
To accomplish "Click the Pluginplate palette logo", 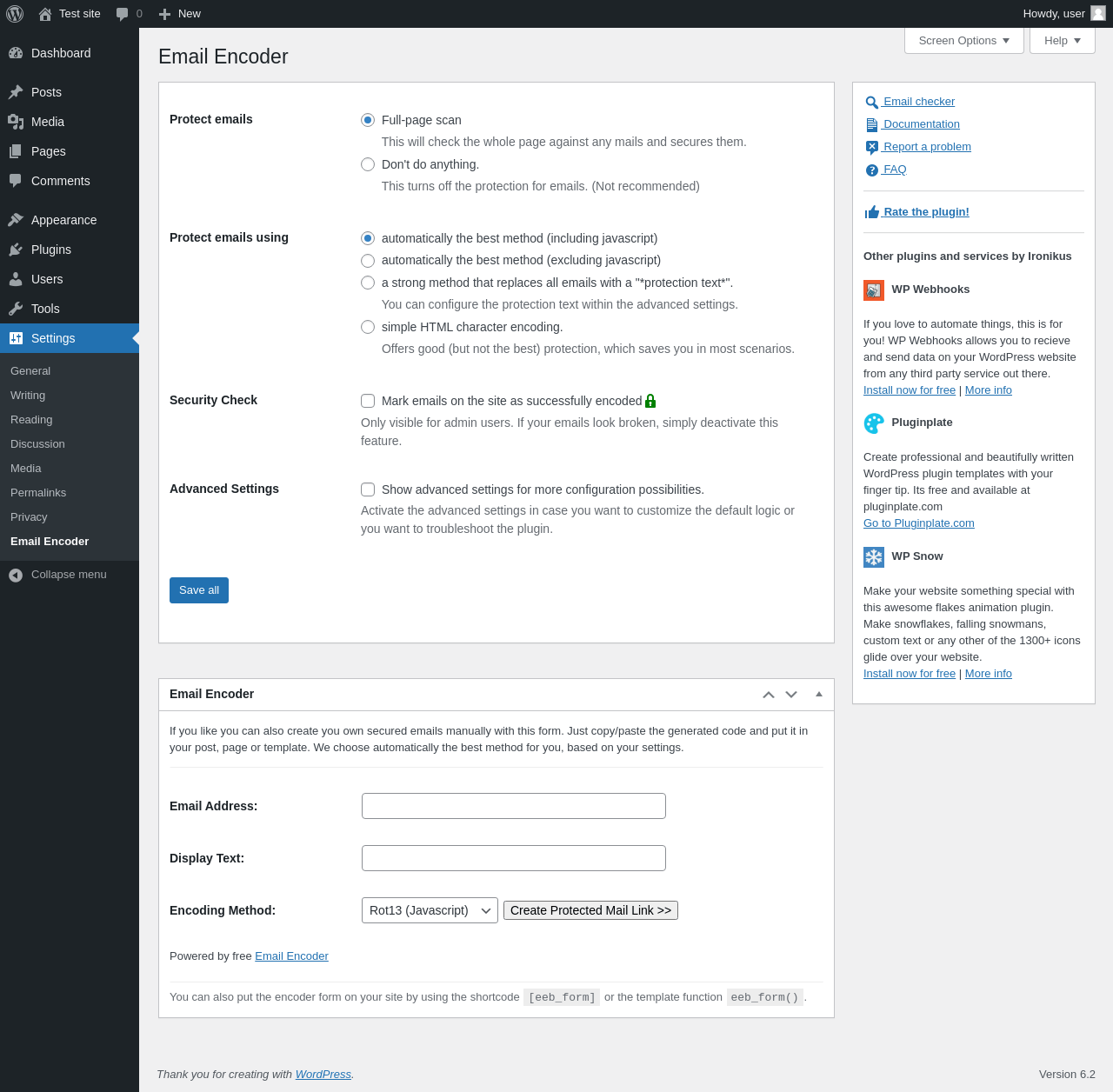I will (874, 423).
